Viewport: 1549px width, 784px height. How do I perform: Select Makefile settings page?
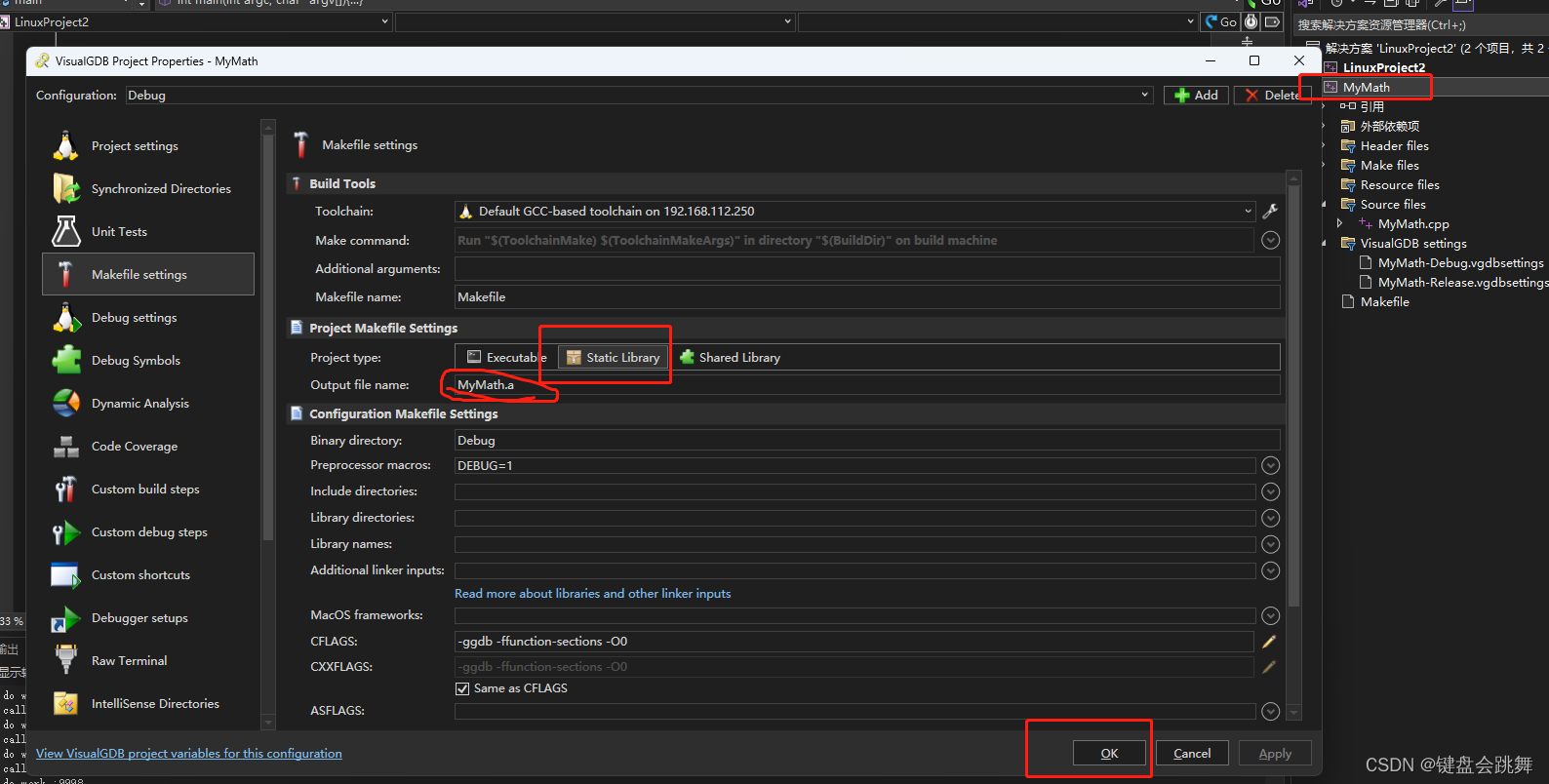(148, 274)
